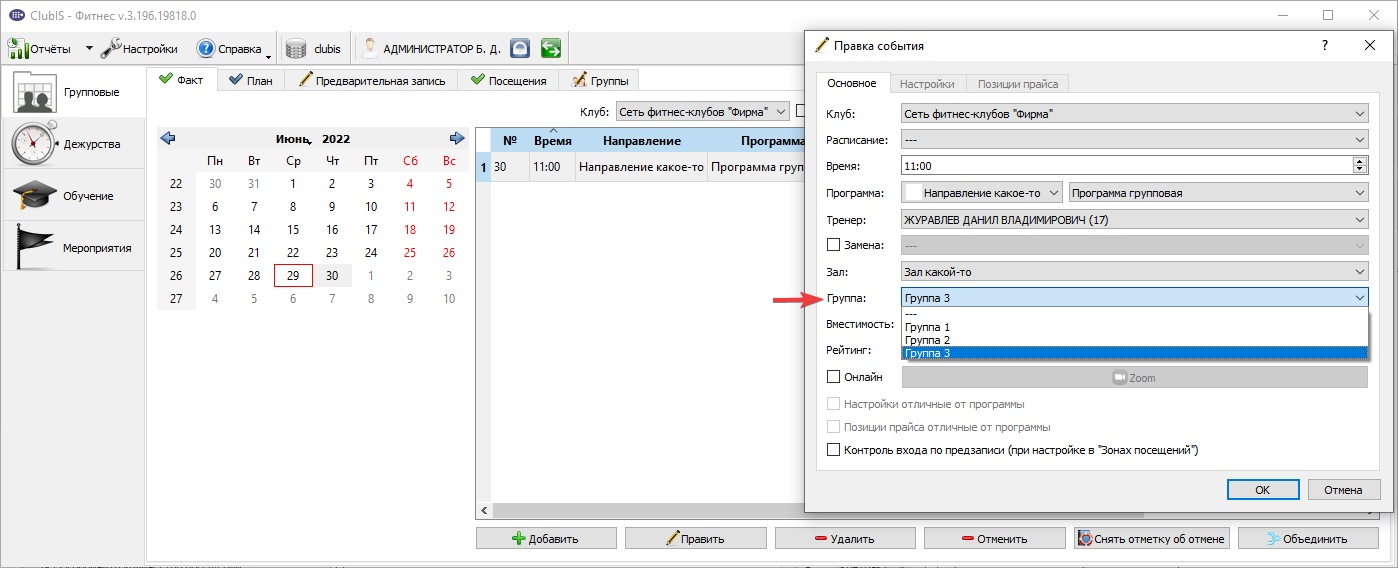The image size is (1398, 568).
Task: Enable Контроль входа по предзаписи checkbox
Action: click(x=834, y=450)
